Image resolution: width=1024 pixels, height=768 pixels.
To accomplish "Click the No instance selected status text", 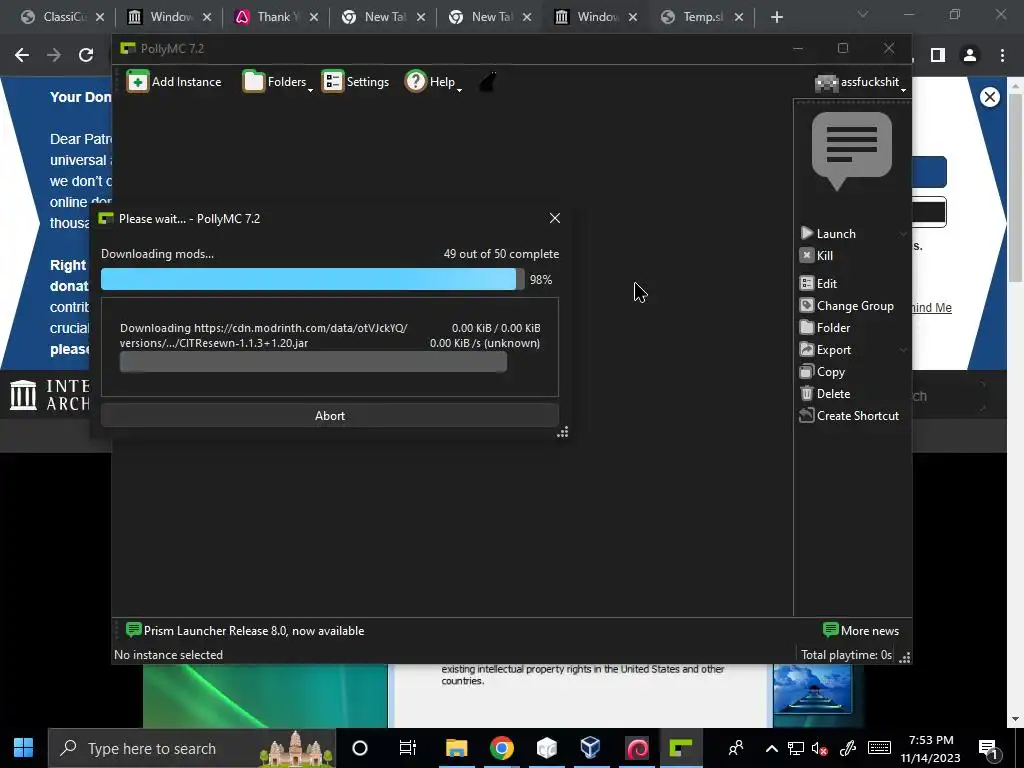I will [168, 655].
